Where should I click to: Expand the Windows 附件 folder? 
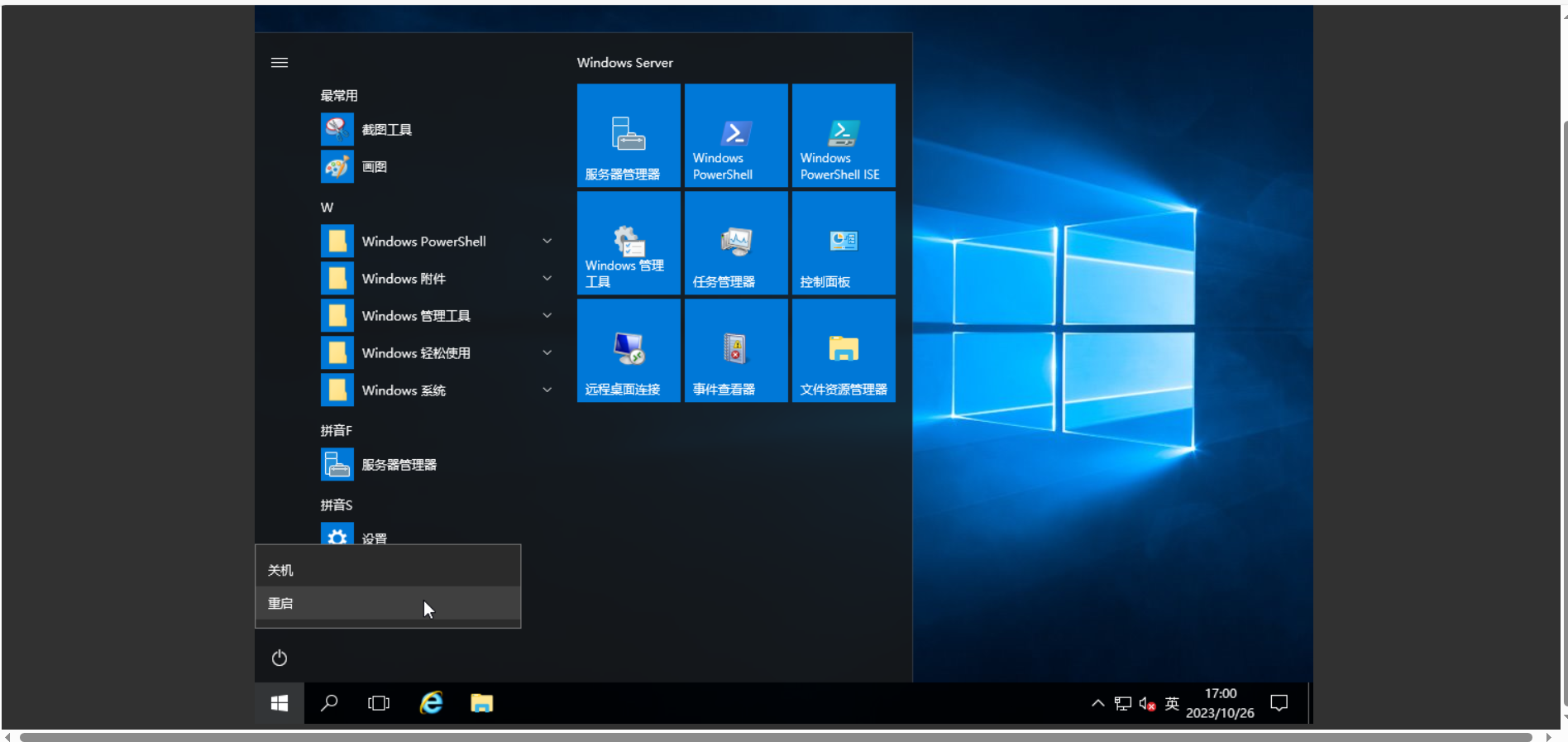pyautogui.click(x=437, y=279)
